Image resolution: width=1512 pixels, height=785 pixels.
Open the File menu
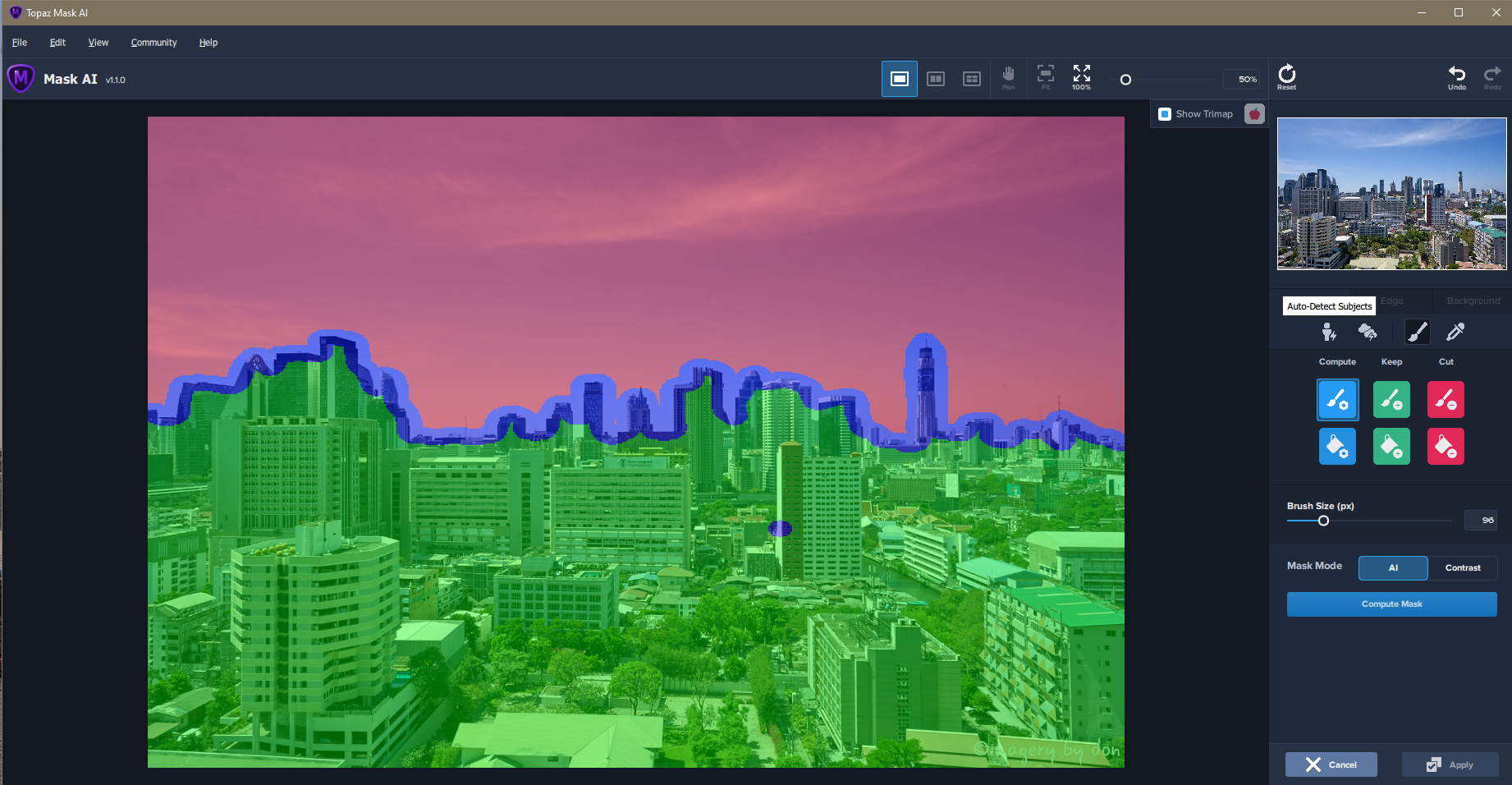pyautogui.click(x=20, y=43)
